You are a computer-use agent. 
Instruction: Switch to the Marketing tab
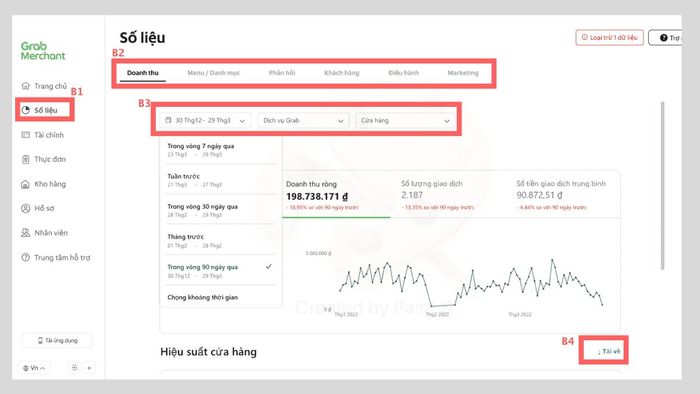[x=463, y=73]
